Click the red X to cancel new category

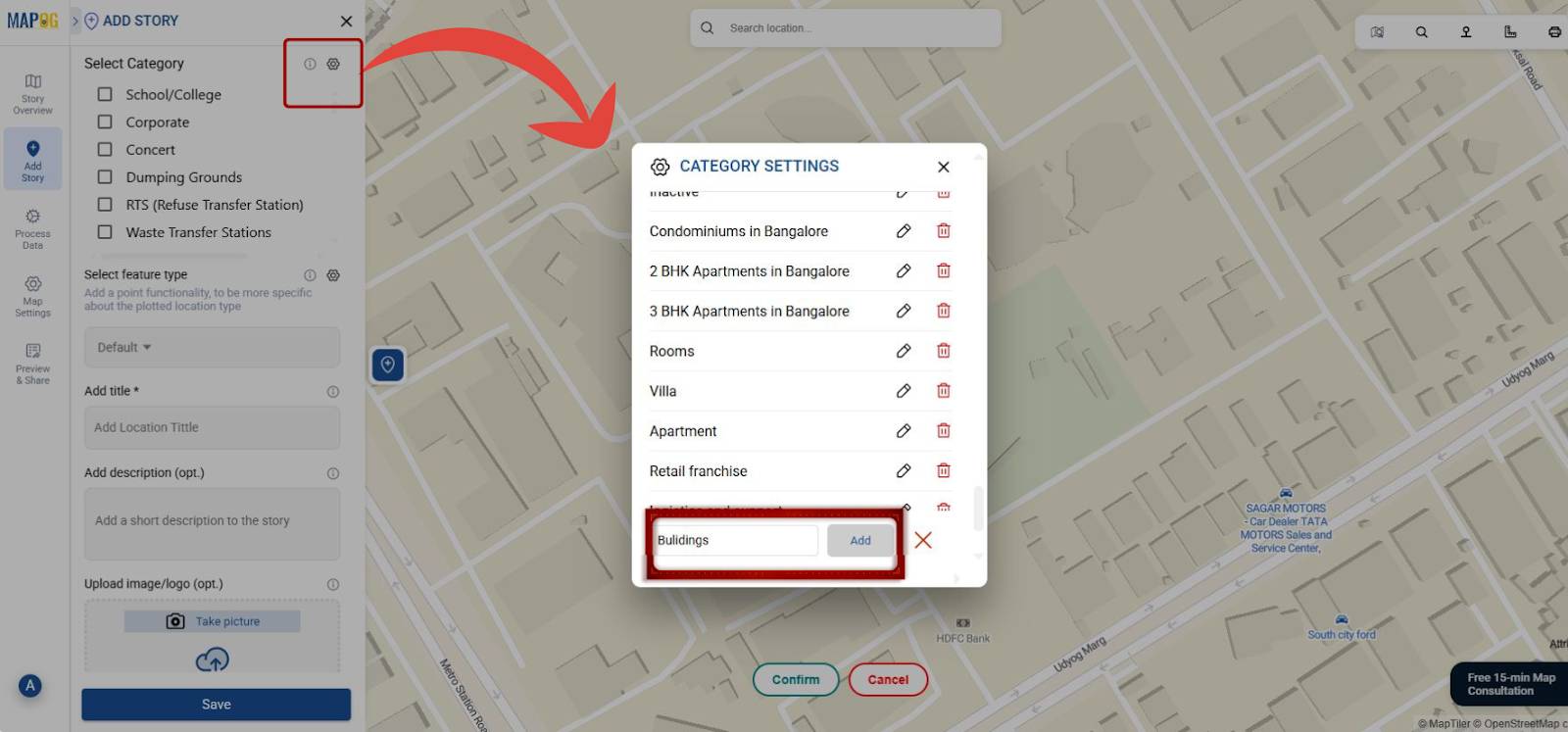pyautogui.click(x=922, y=540)
